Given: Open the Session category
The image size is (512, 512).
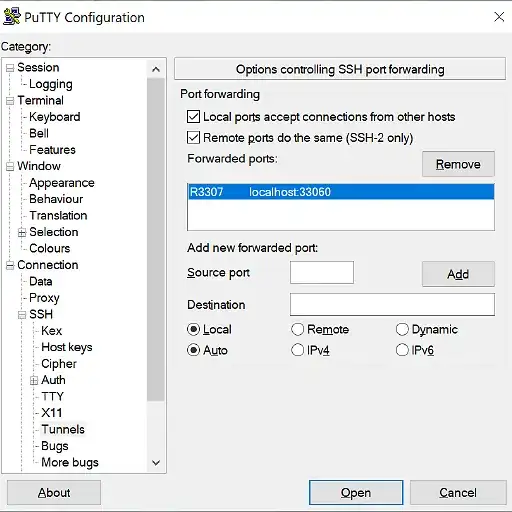Looking at the screenshot, I should point(38,67).
